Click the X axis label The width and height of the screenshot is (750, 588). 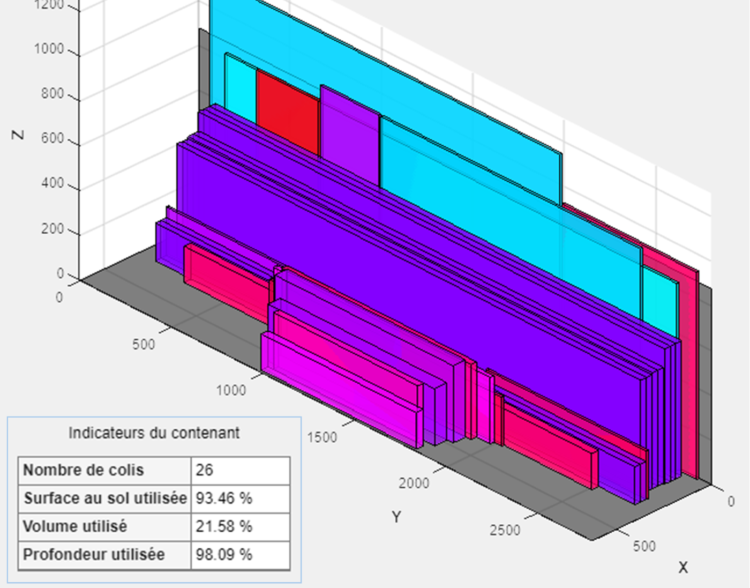coord(683,567)
